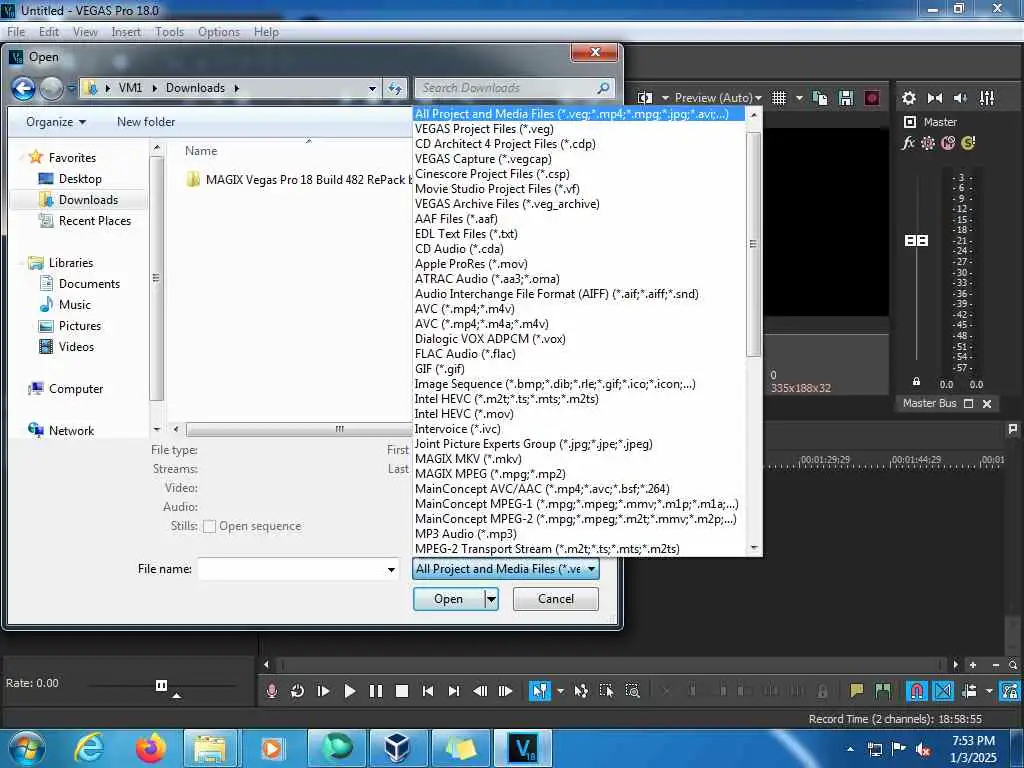Open the Options menu
The width and height of the screenshot is (1024, 768).
[x=219, y=32]
